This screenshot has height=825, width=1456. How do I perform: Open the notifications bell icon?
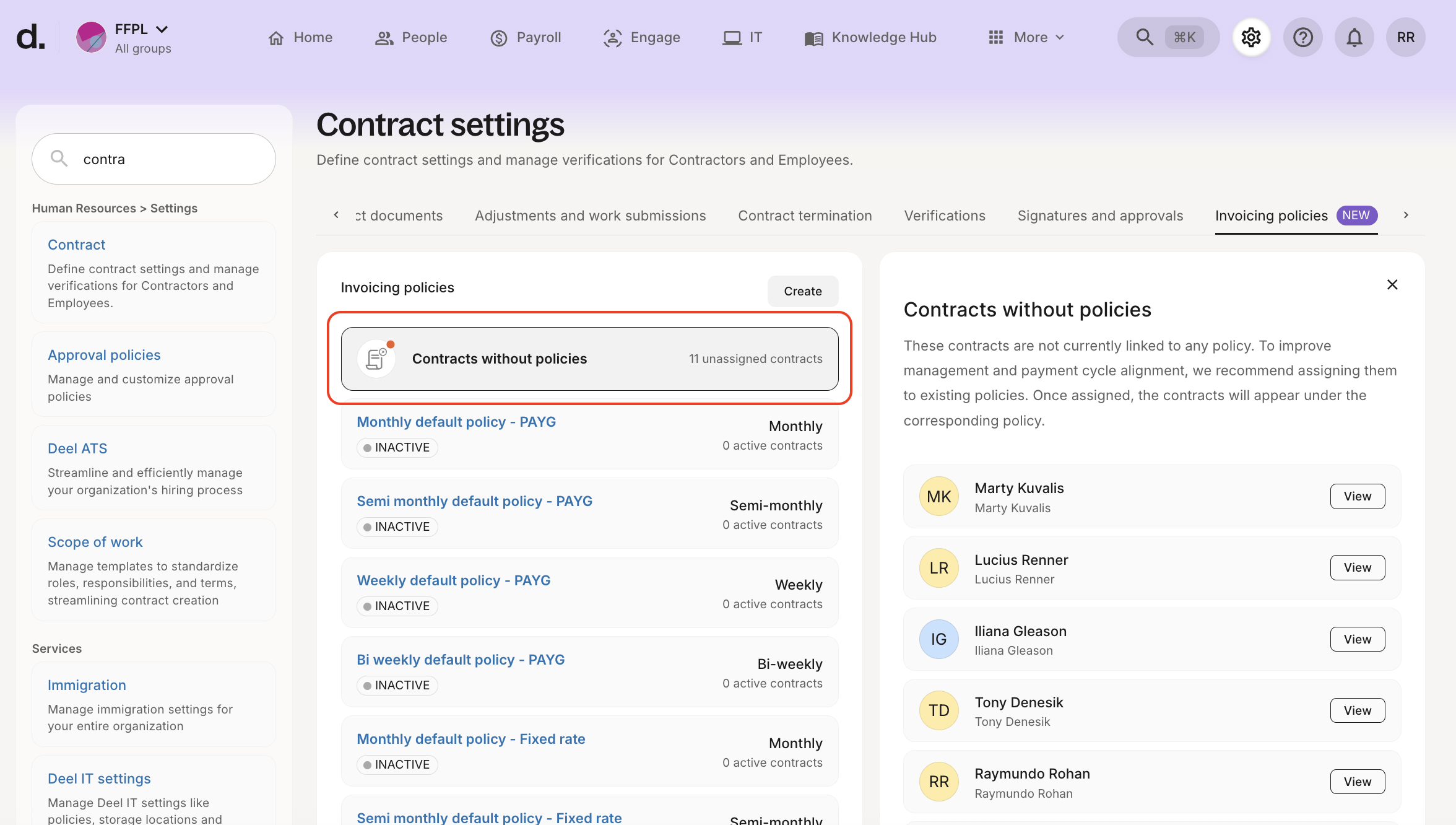[1354, 37]
